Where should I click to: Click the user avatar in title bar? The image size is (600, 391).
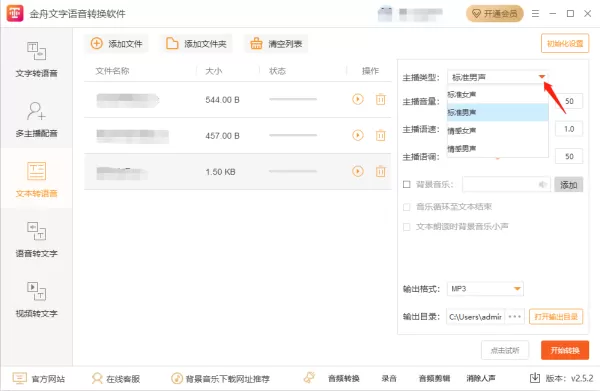[385, 14]
